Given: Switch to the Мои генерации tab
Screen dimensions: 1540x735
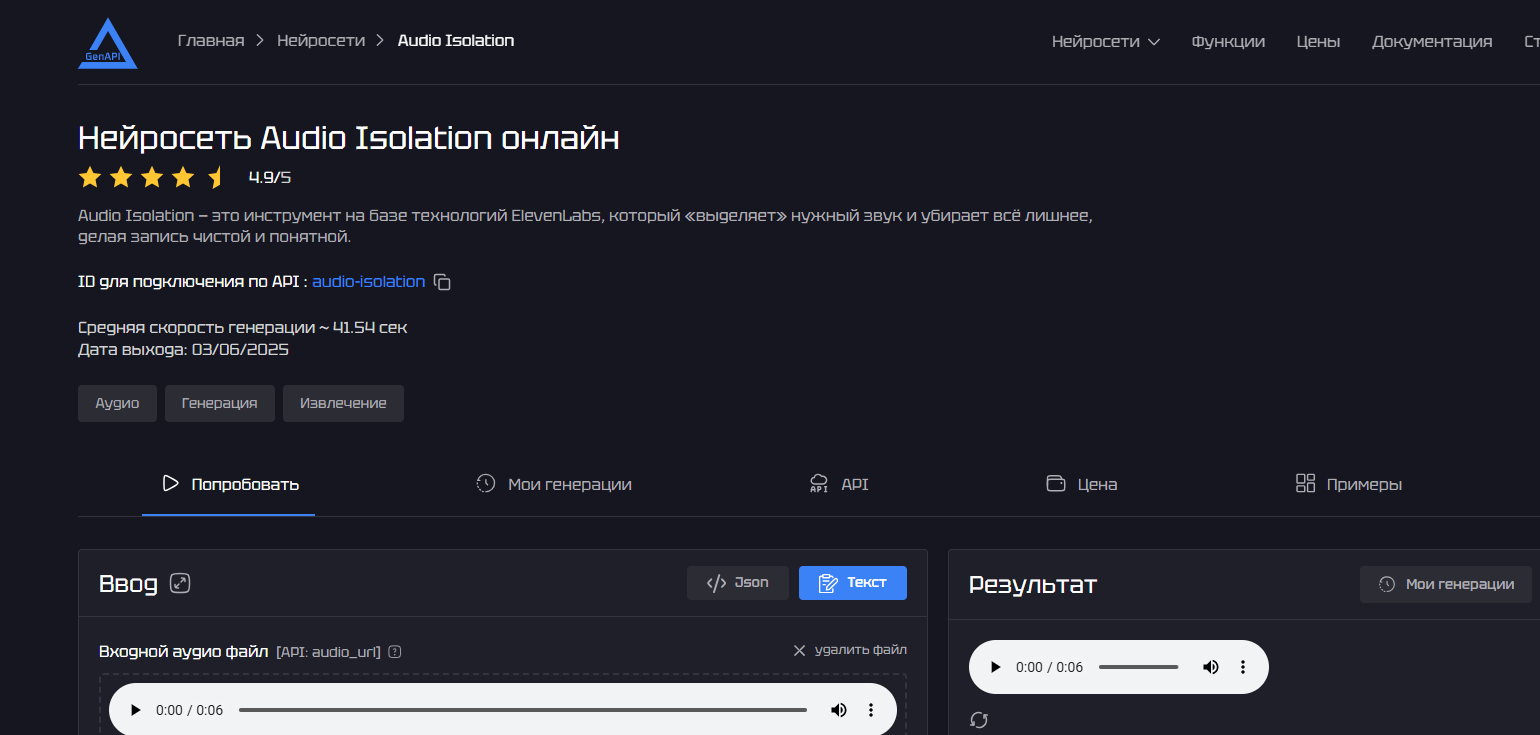Looking at the screenshot, I should pos(554,484).
